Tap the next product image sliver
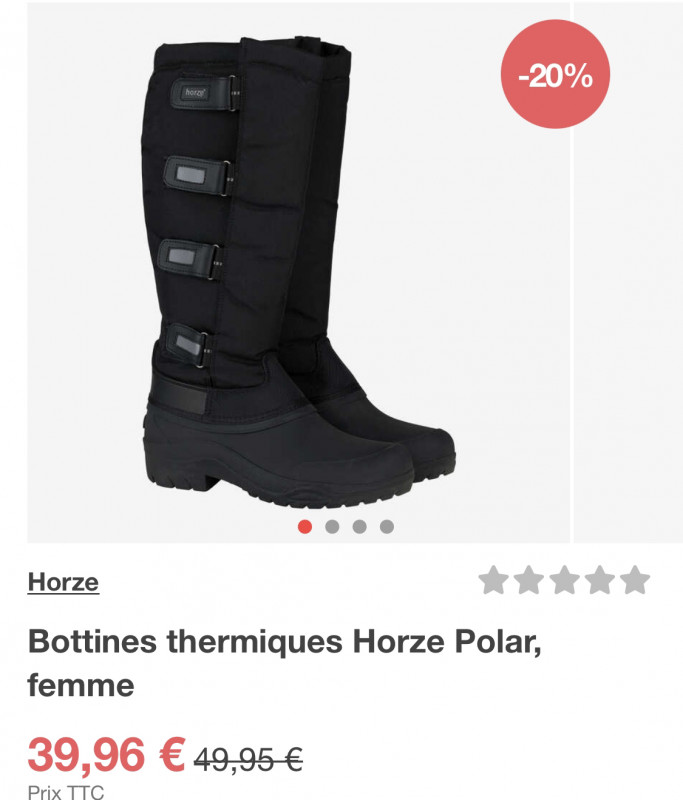Image resolution: width=683 pixels, height=800 pixels. 628,273
